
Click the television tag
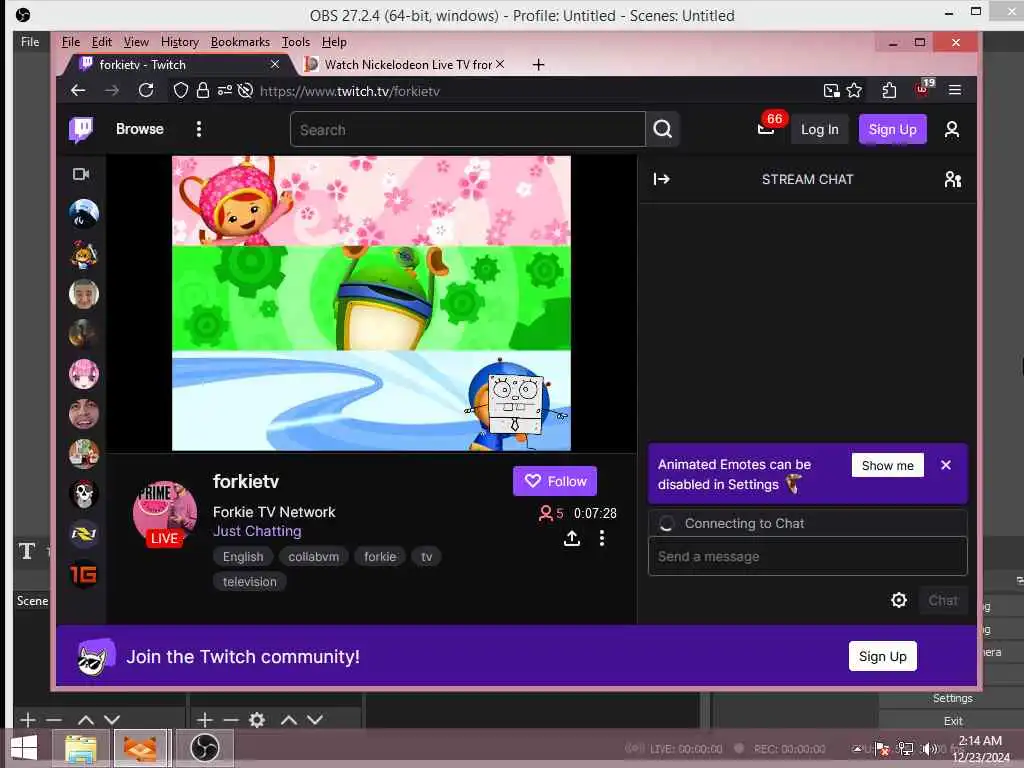pos(249,581)
